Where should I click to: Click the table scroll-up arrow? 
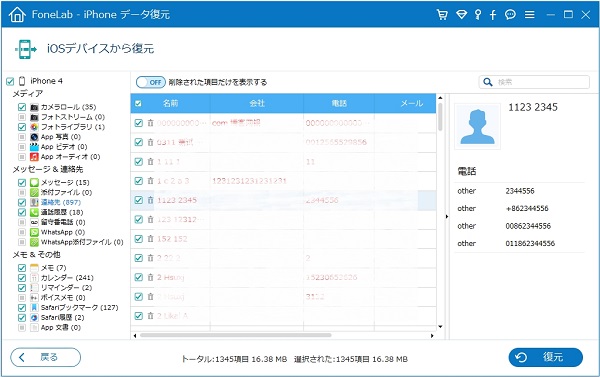(x=440, y=98)
